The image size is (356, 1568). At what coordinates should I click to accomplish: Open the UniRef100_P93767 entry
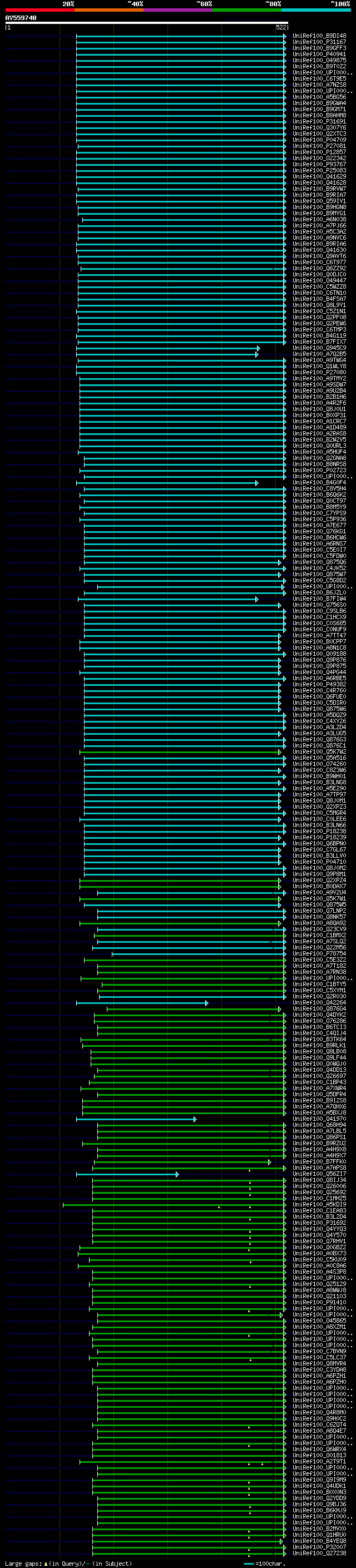319,164
